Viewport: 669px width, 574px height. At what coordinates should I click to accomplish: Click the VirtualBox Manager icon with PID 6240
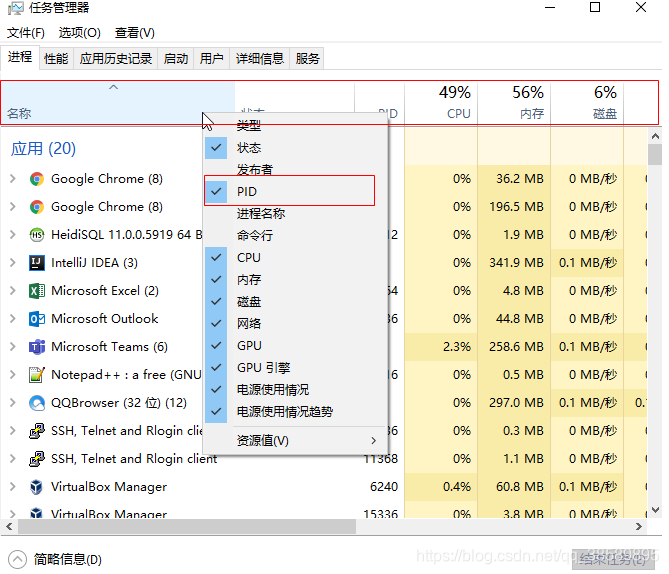(37, 487)
